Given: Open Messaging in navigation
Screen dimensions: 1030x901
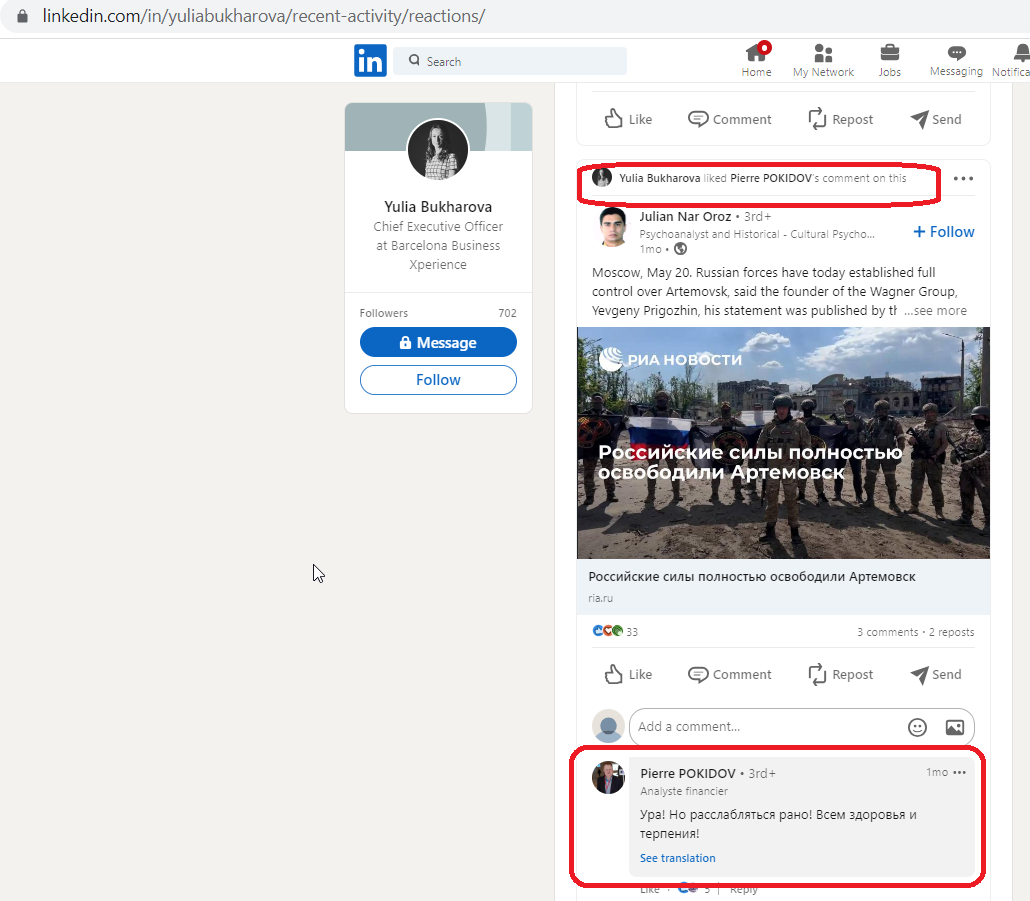Looking at the screenshot, I should pos(956,60).
